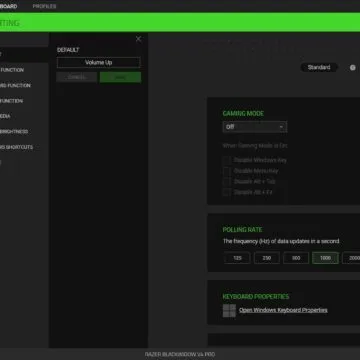The width and height of the screenshot is (360, 360).
Task: Click the Cancel button
Action: pyautogui.click(x=77, y=77)
